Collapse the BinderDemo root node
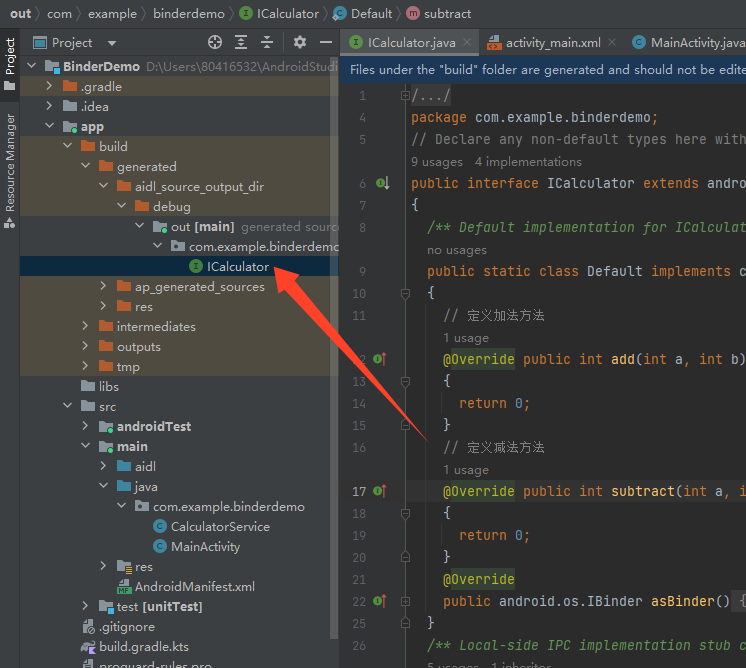The width and height of the screenshot is (746, 668). coord(32,66)
